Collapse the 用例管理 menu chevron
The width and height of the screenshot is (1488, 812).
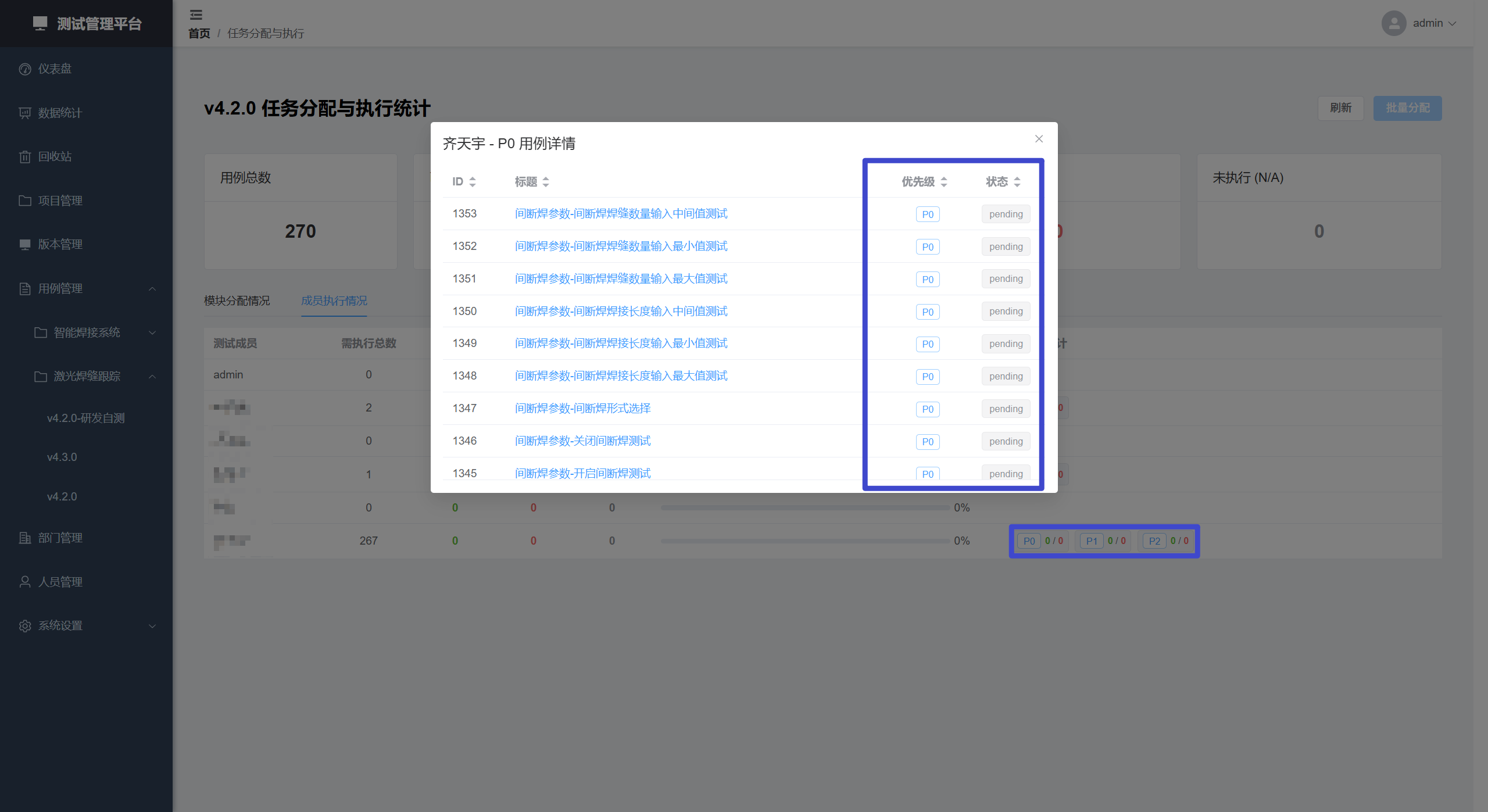tap(152, 289)
